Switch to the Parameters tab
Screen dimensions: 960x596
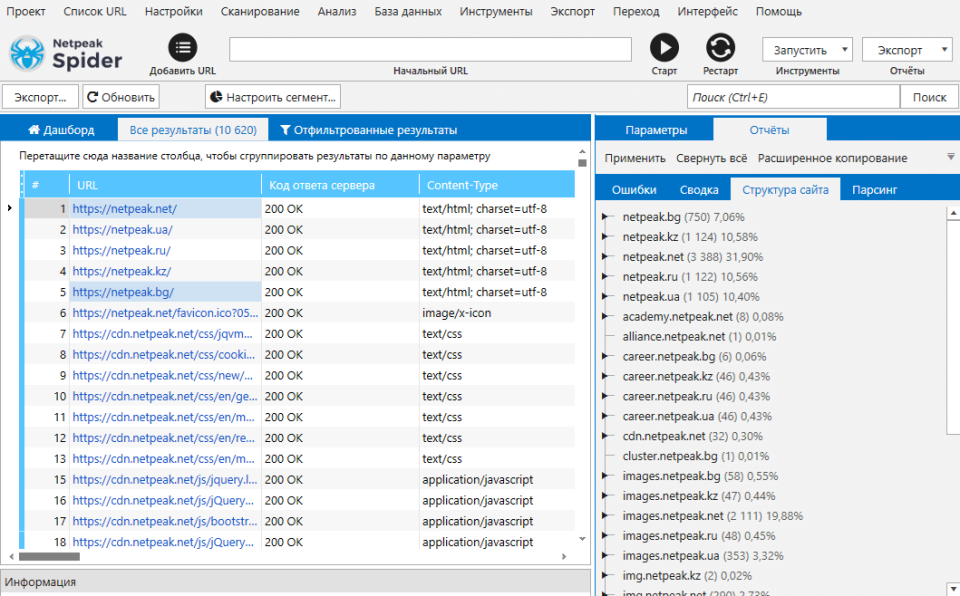pos(656,130)
